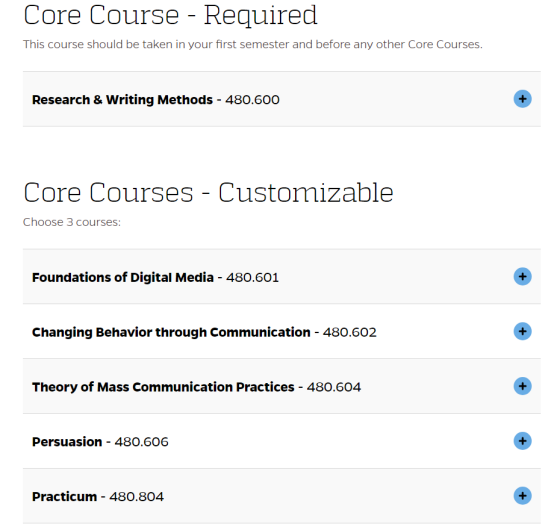Expand the Foundations of Digital Media row
Viewport: 554px width, 524px height.
(282, 277)
